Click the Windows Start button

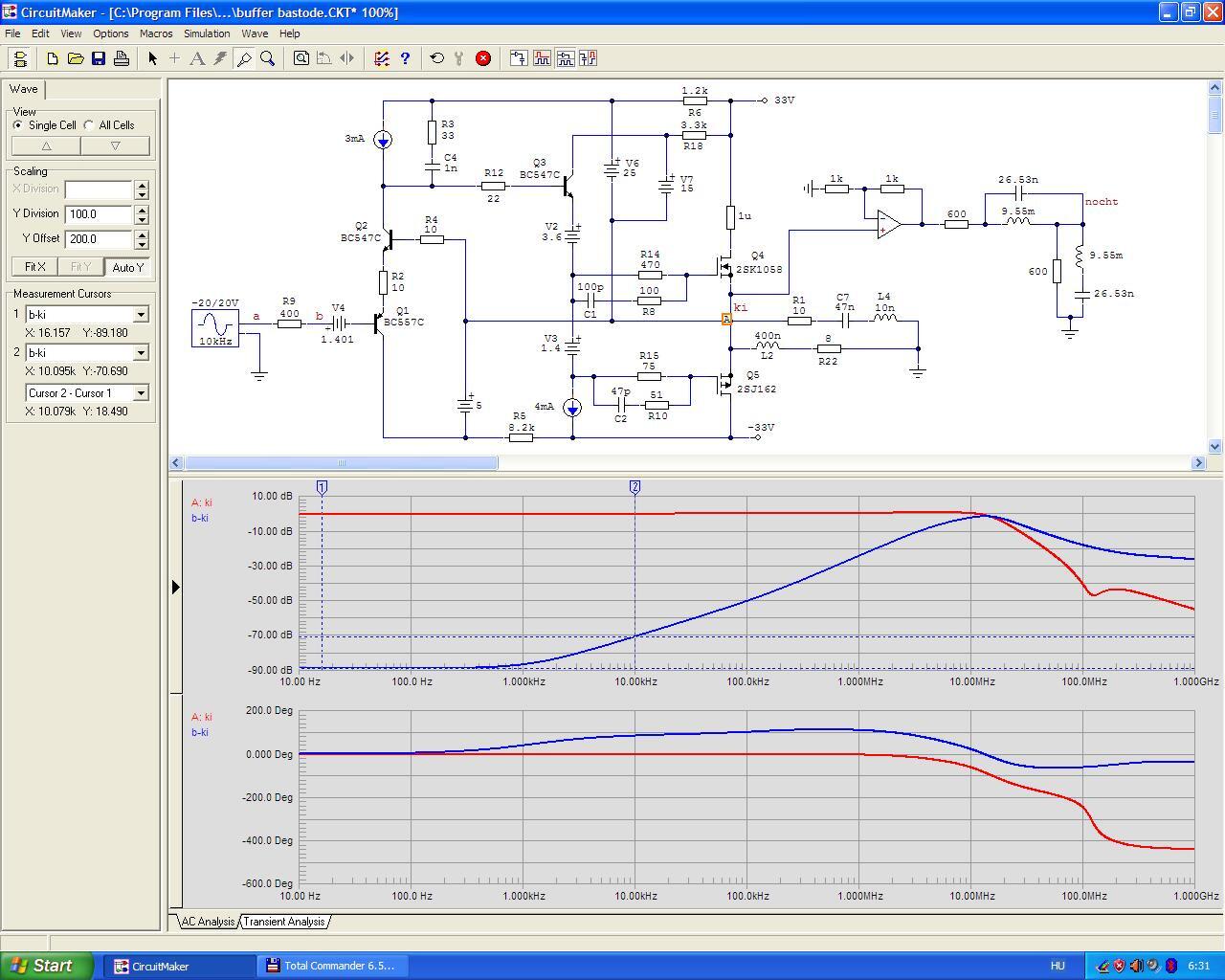pos(47,966)
